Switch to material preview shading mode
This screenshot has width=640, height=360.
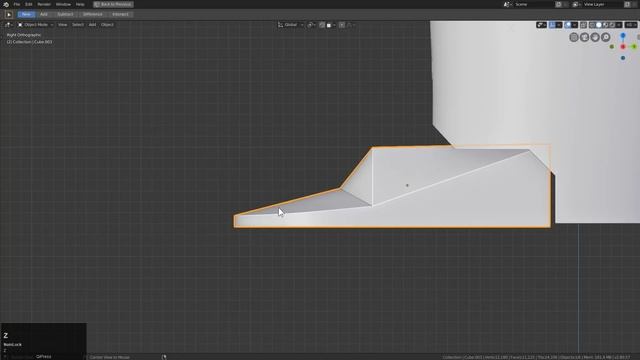point(606,25)
